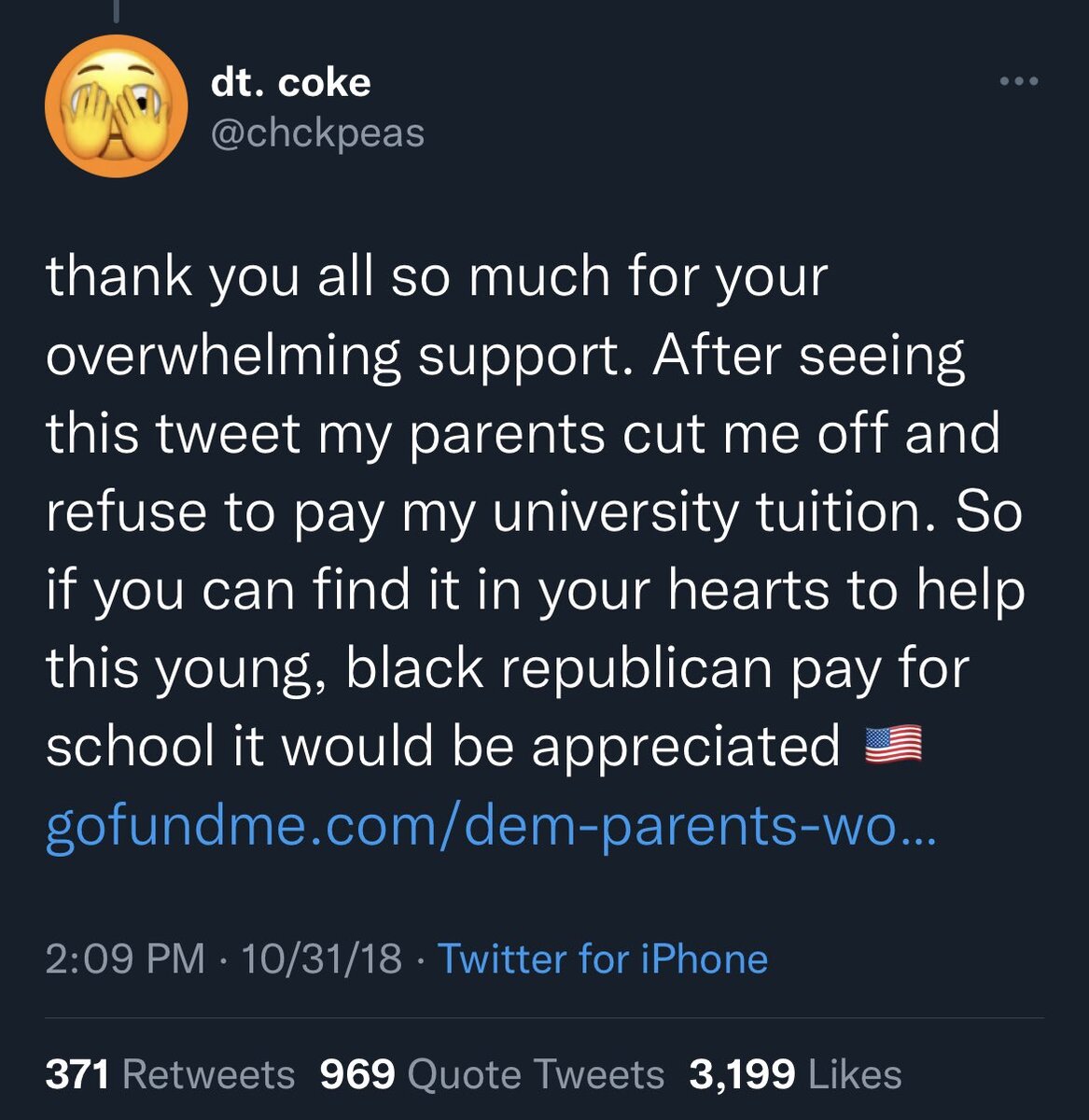Screen dimensions: 1089x1120
Task: Click the 2:09 PM timestamp
Action: click(x=125, y=959)
